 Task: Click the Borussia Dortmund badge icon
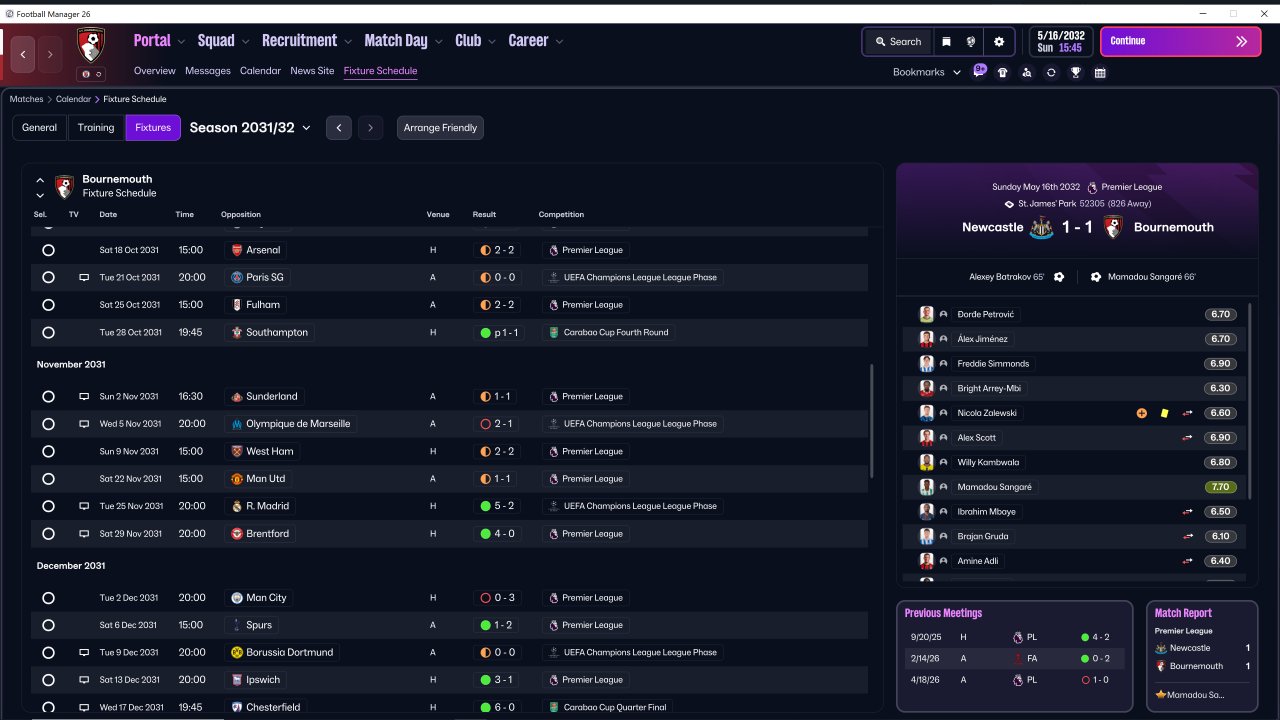point(237,652)
